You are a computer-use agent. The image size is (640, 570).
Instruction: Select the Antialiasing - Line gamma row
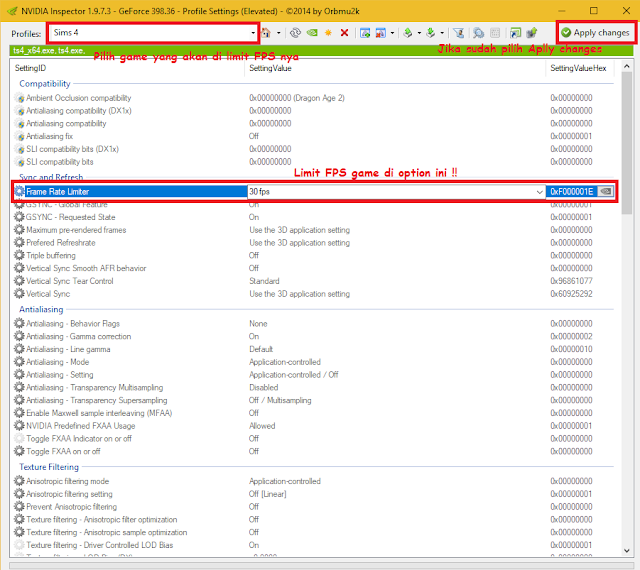pyautogui.click(x=313, y=349)
